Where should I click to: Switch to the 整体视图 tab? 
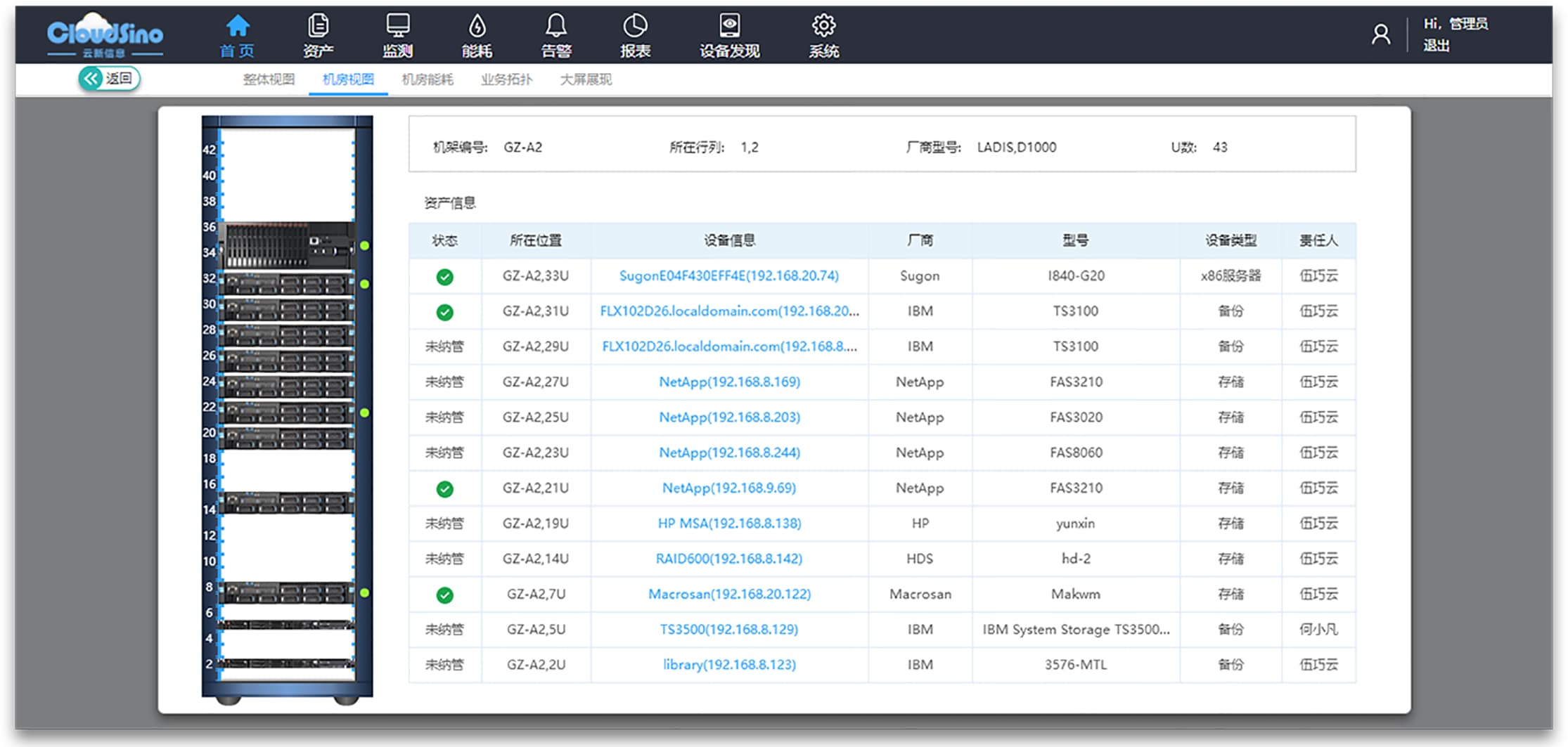click(x=269, y=79)
